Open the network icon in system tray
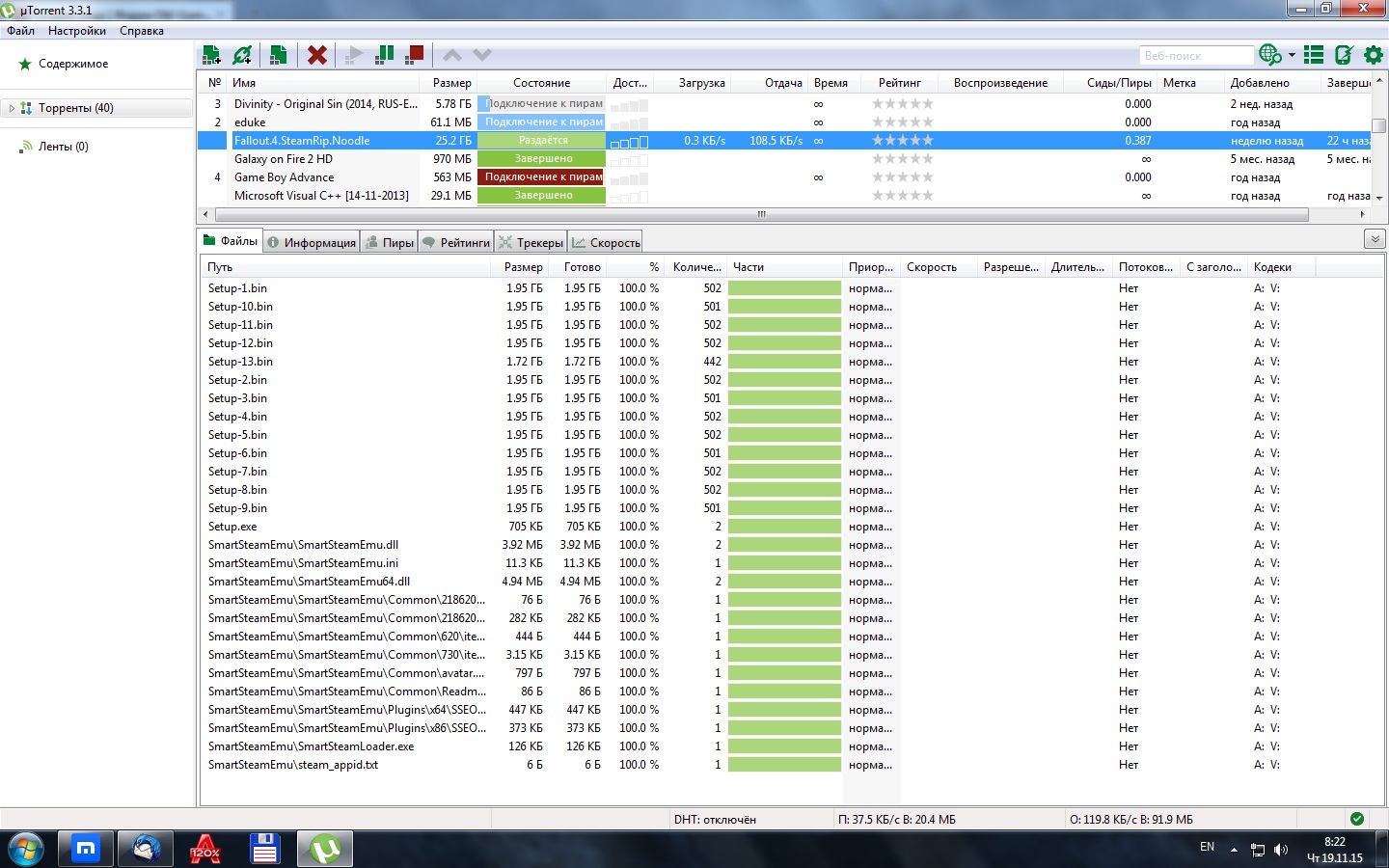 click(1258, 850)
